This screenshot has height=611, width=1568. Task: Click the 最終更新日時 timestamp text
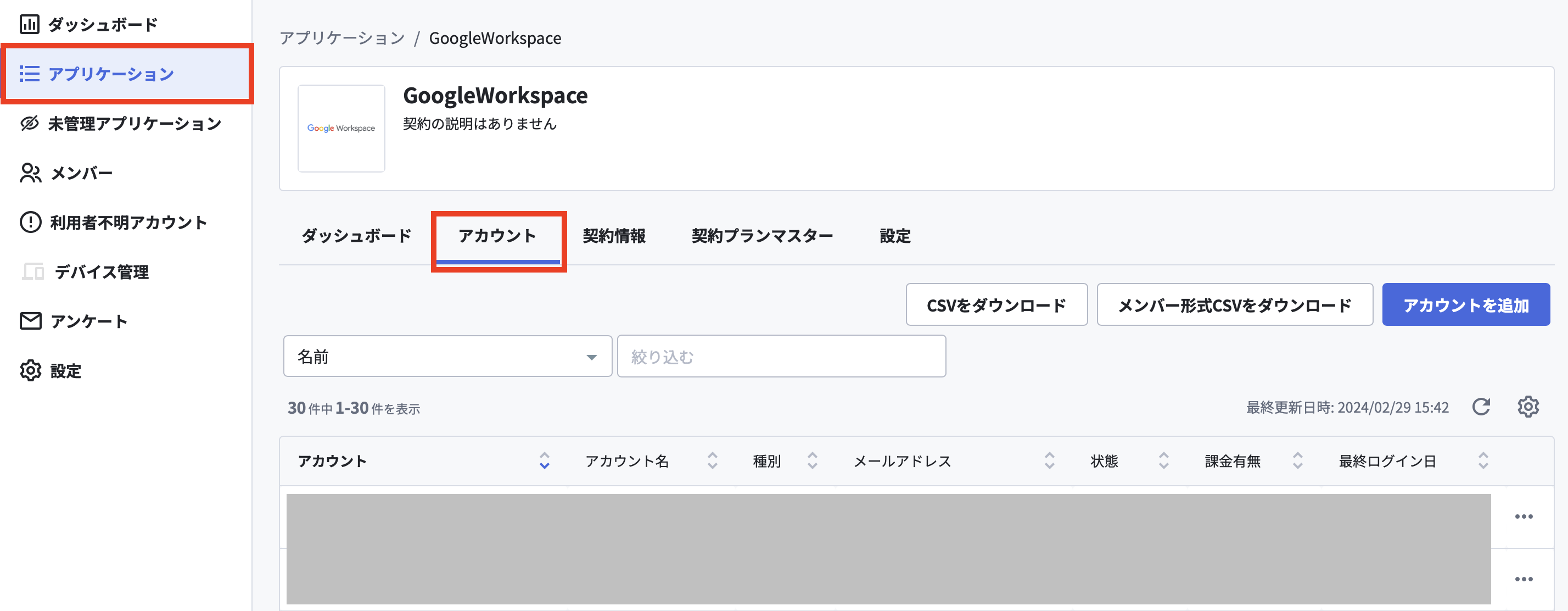pyautogui.click(x=1347, y=407)
